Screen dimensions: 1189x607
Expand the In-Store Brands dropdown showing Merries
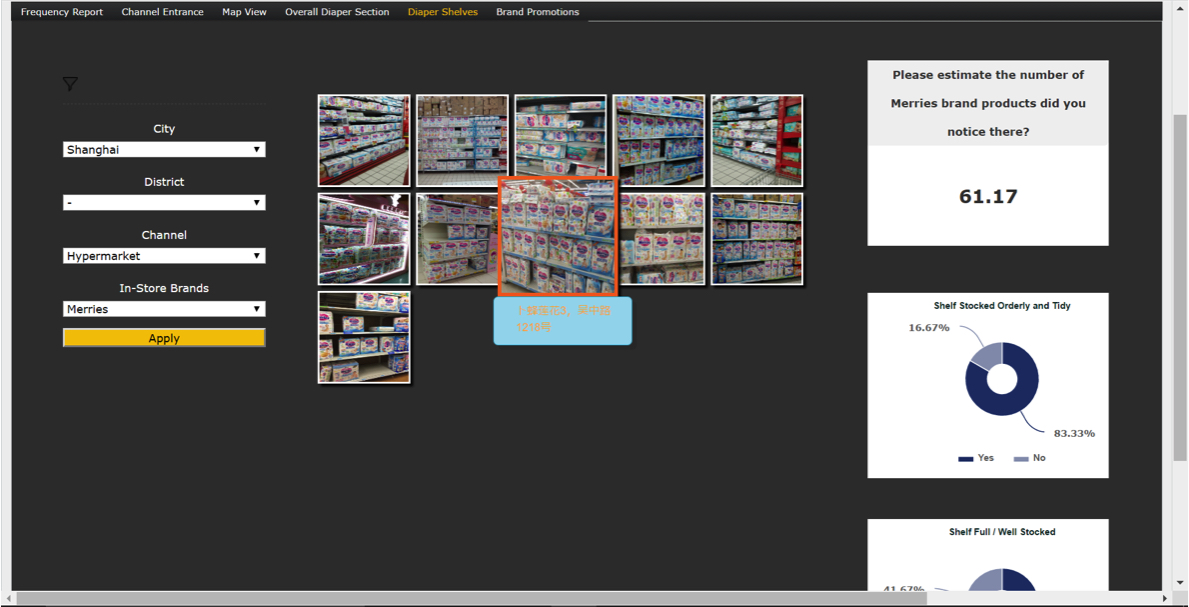[x=164, y=309]
